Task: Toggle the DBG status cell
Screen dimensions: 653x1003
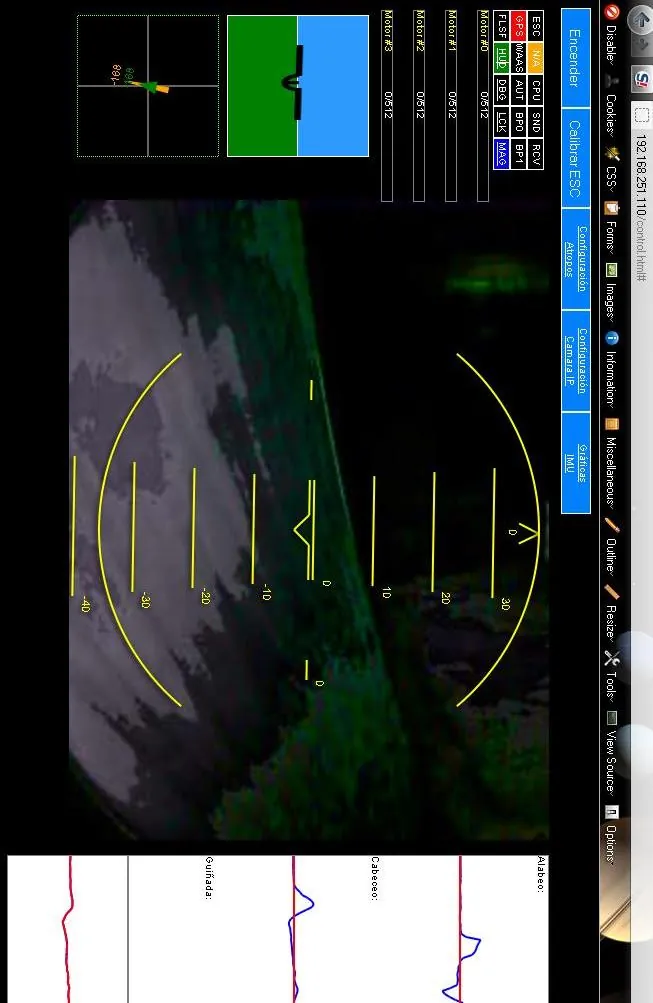Action: coord(502,90)
